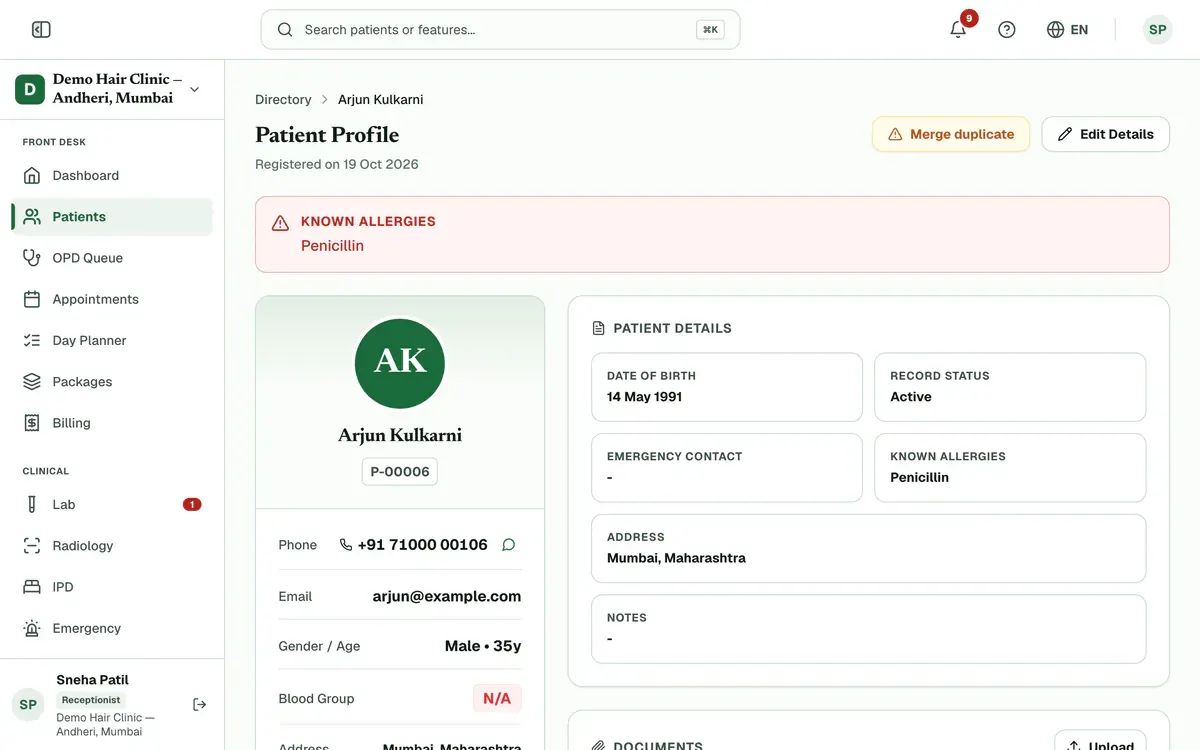
Task: Open Lab in sidebar
Action: [112, 505]
